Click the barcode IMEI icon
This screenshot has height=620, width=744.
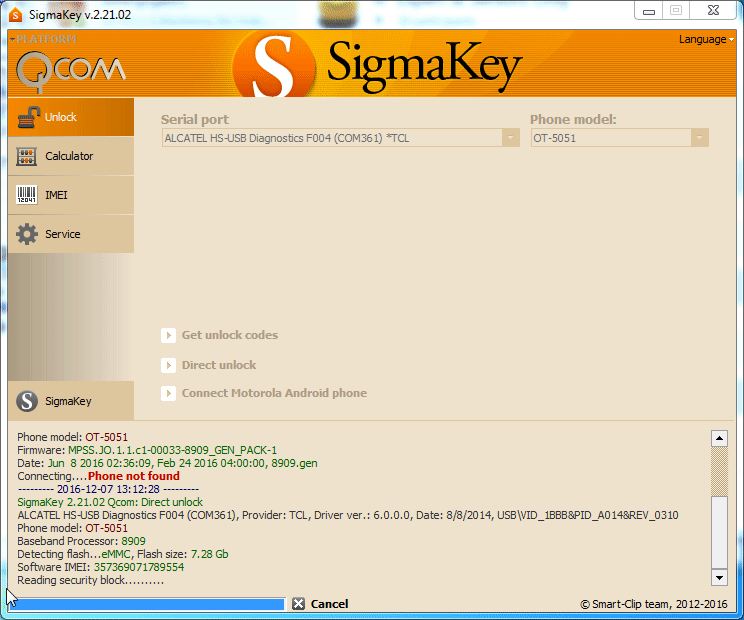[x=27, y=195]
